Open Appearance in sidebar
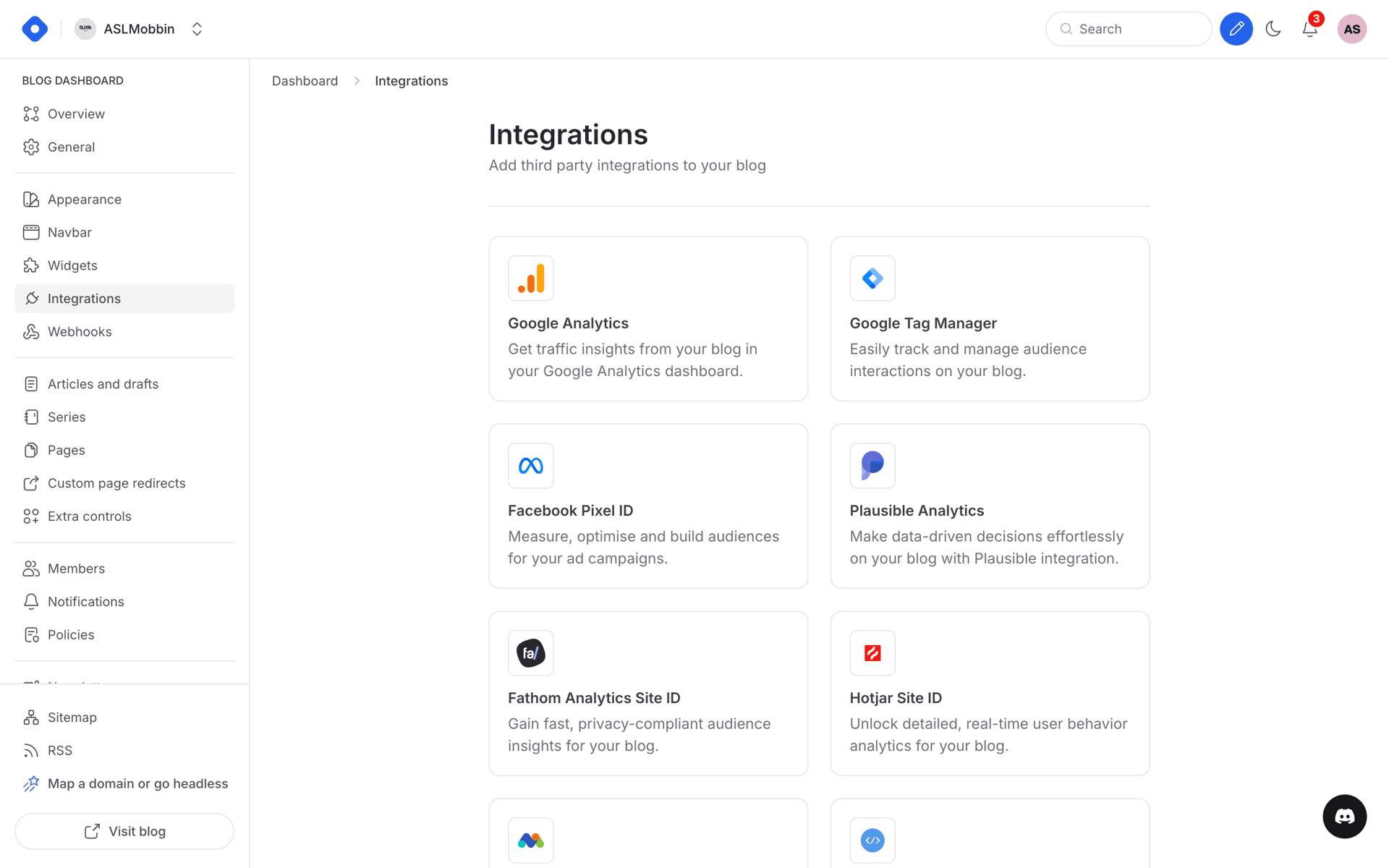Image resolution: width=1389 pixels, height=868 pixels. pos(124,200)
